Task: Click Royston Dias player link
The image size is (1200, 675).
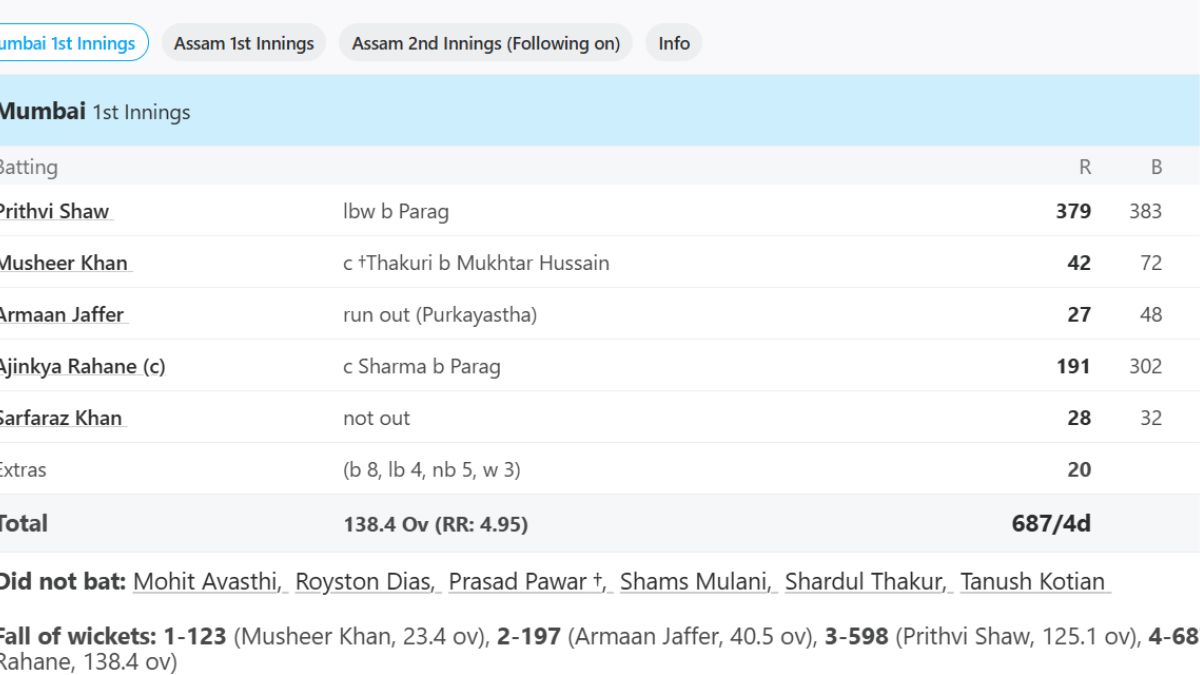Action: (x=366, y=581)
